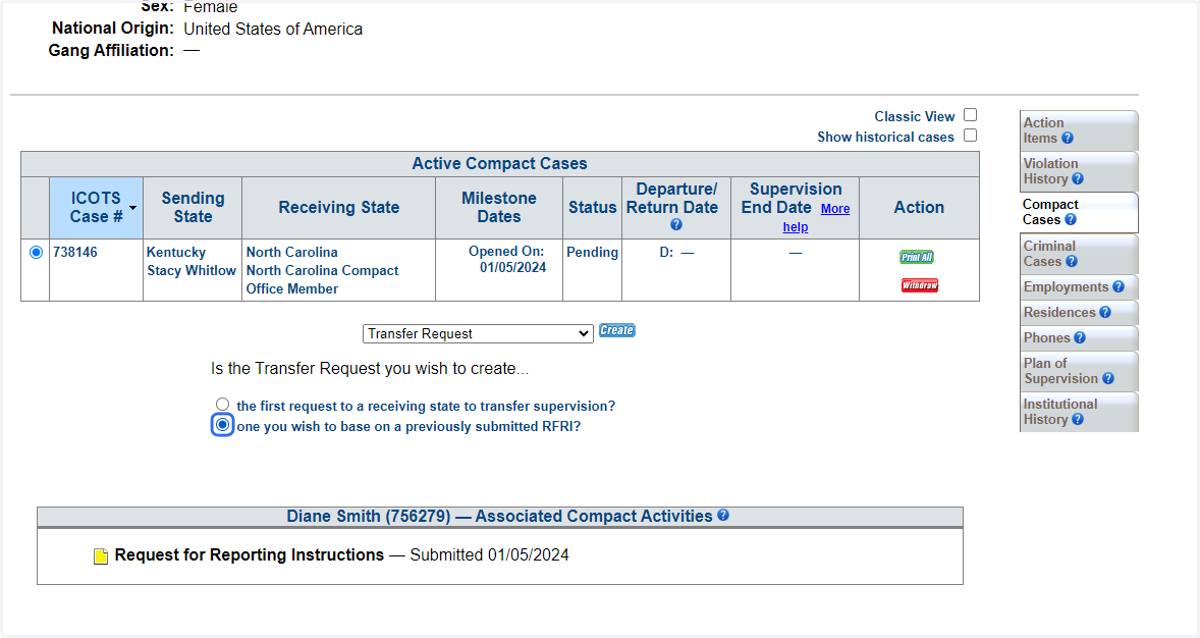Image resolution: width=1200 pixels, height=638 pixels.
Task: Click the red Withdraw button
Action: tap(920, 285)
